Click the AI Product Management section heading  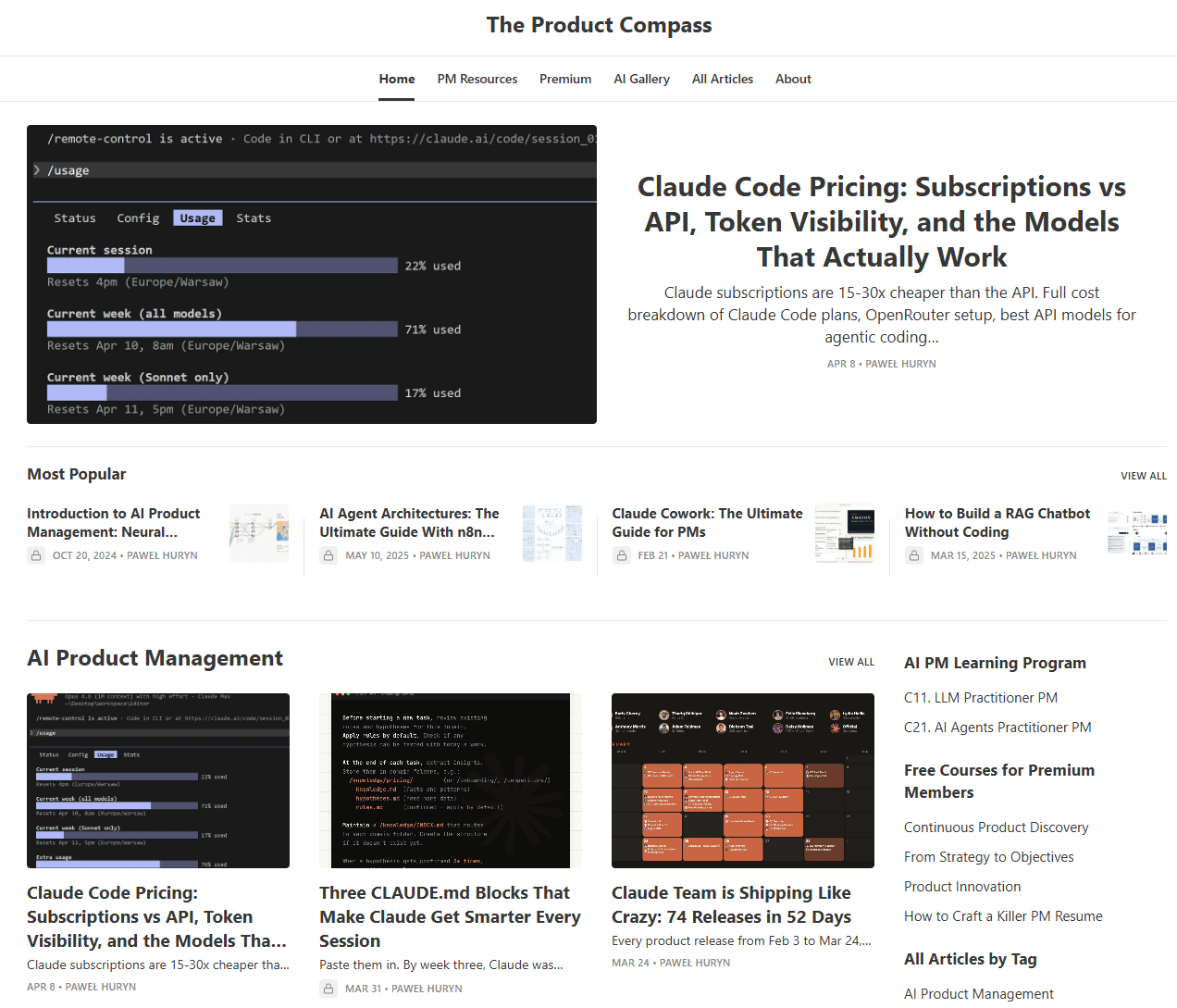155,658
